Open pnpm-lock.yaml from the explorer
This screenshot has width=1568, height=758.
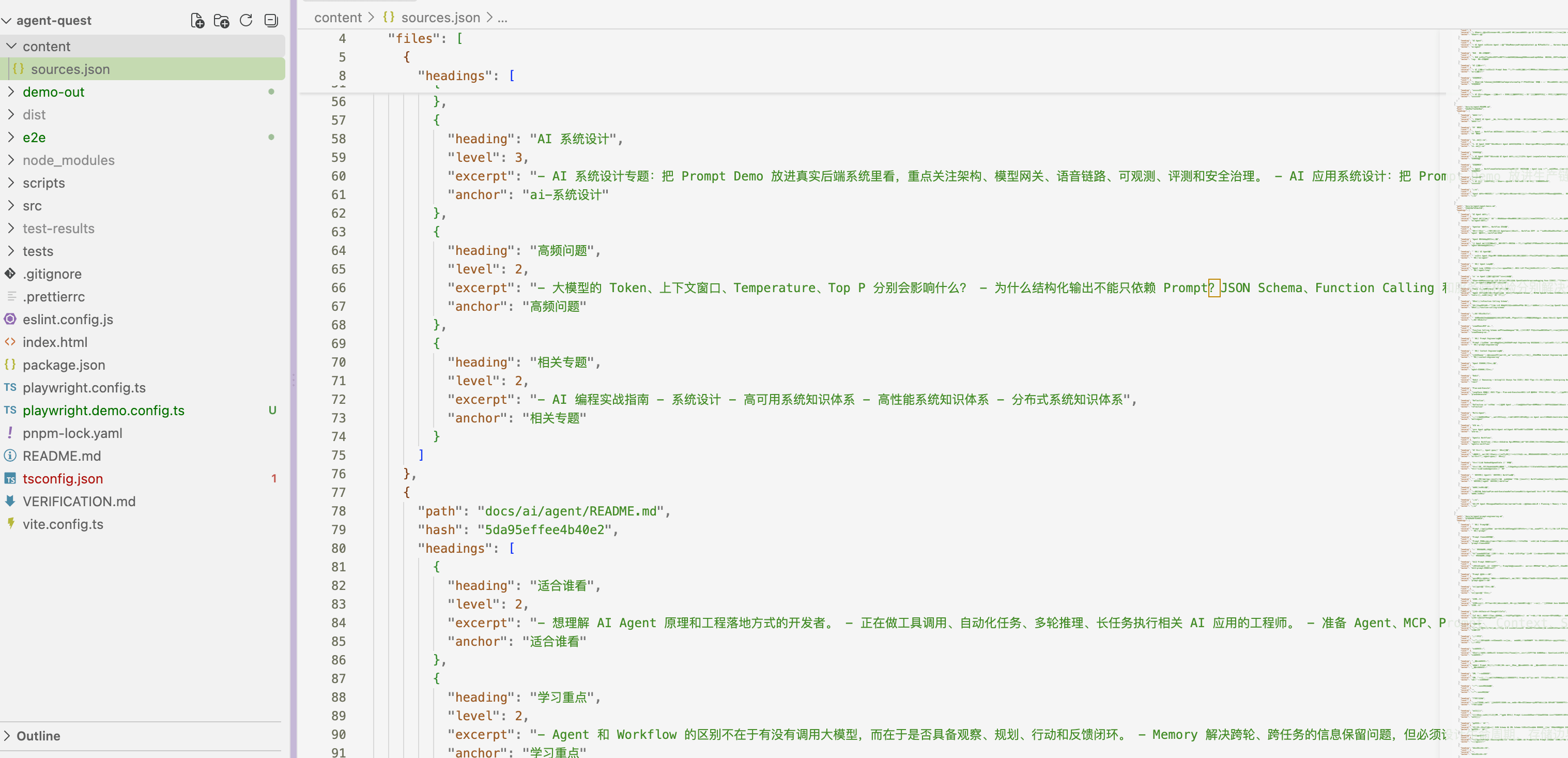point(143,432)
